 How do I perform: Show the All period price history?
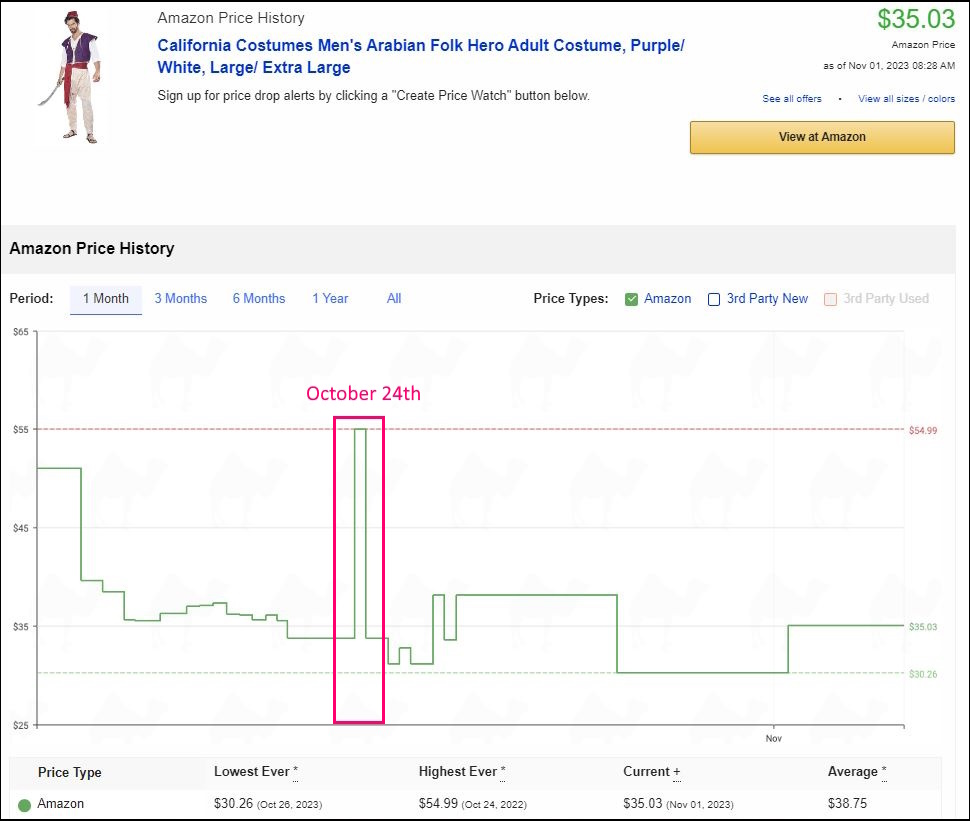pyautogui.click(x=394, y=299)
